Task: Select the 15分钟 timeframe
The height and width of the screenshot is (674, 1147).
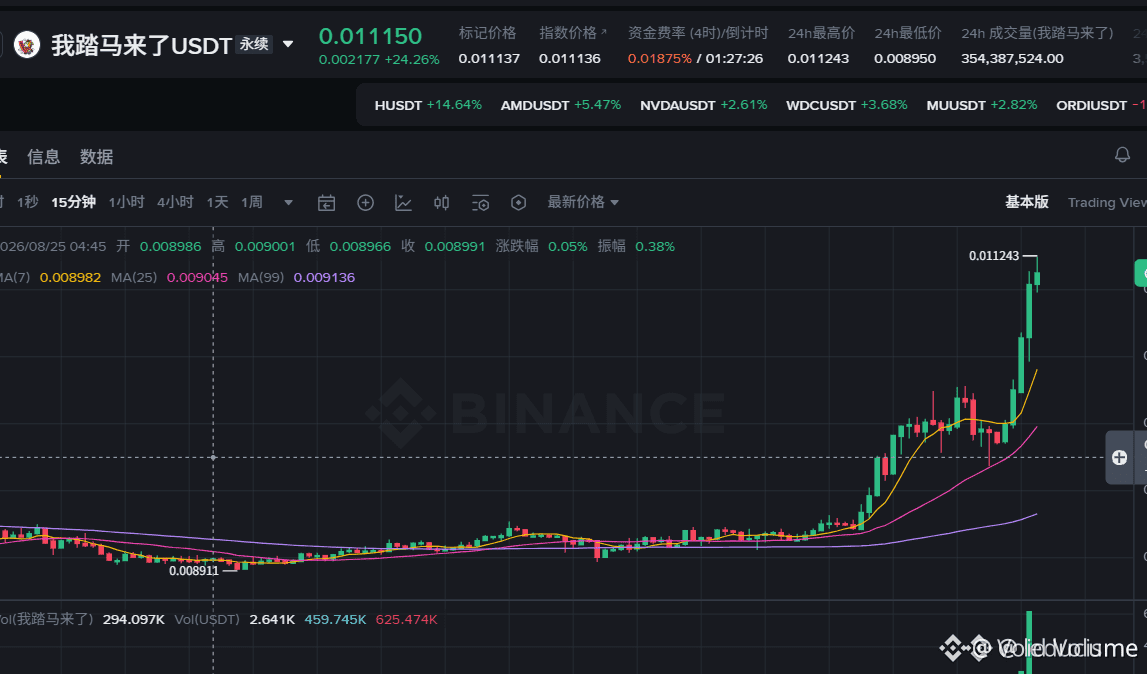Action: (73, 202)
